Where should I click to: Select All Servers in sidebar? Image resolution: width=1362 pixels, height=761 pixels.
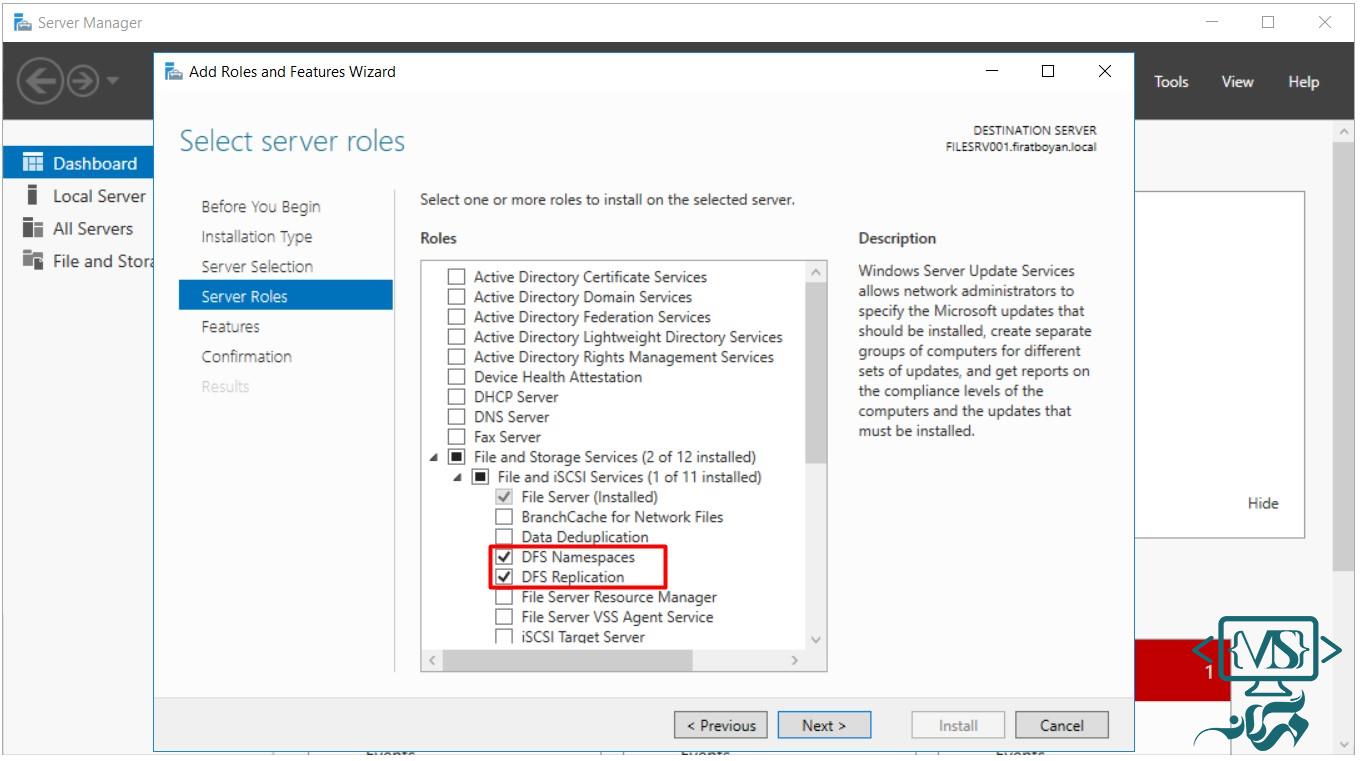click(x=93, y=228)
